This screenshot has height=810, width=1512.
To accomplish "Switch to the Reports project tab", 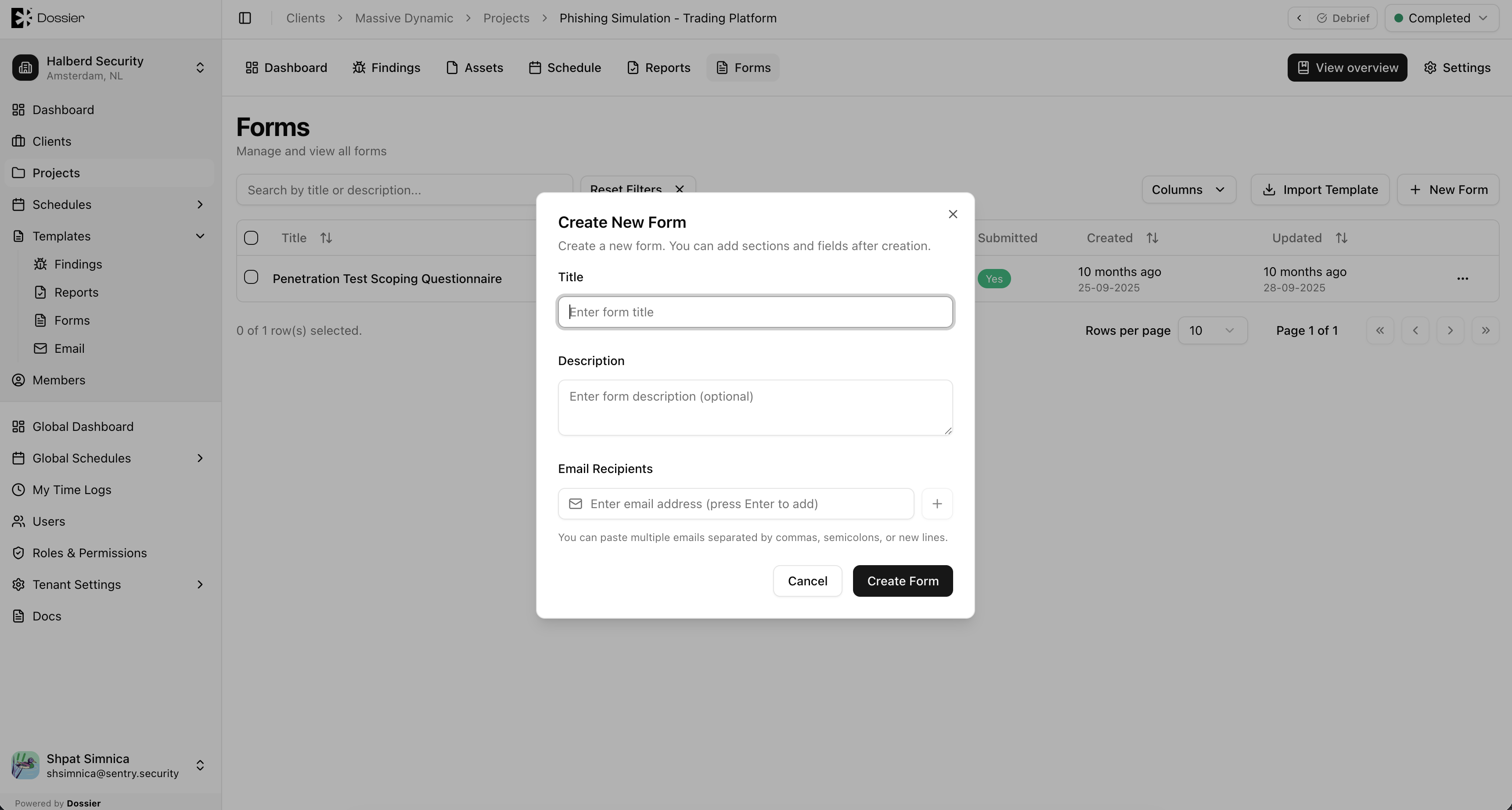I will [658, 68].
